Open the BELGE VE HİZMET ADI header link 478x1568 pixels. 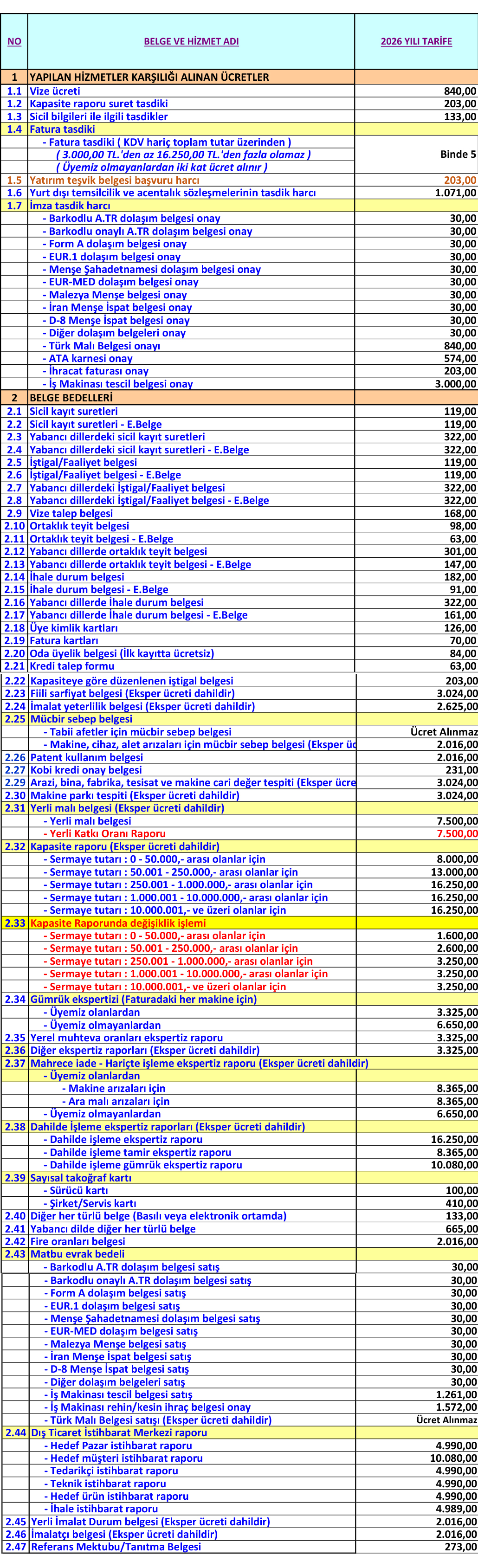pyautogui.click(x=191, y=41)
